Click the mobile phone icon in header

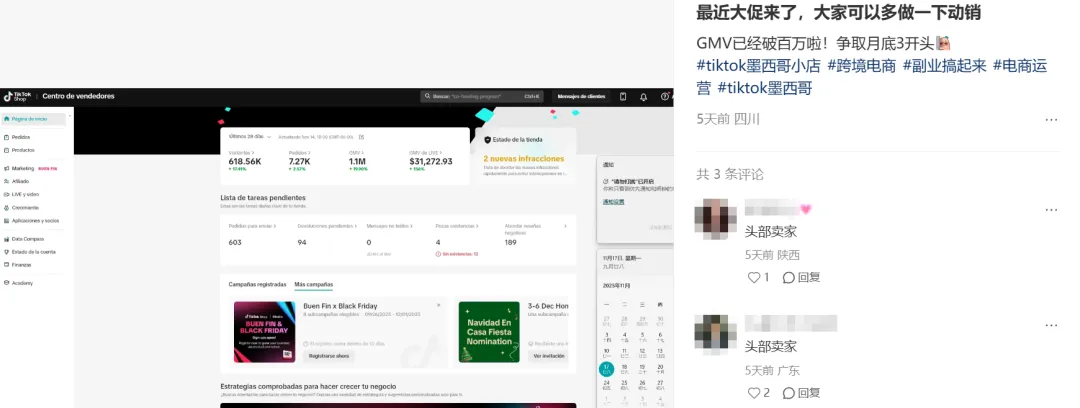623,96
